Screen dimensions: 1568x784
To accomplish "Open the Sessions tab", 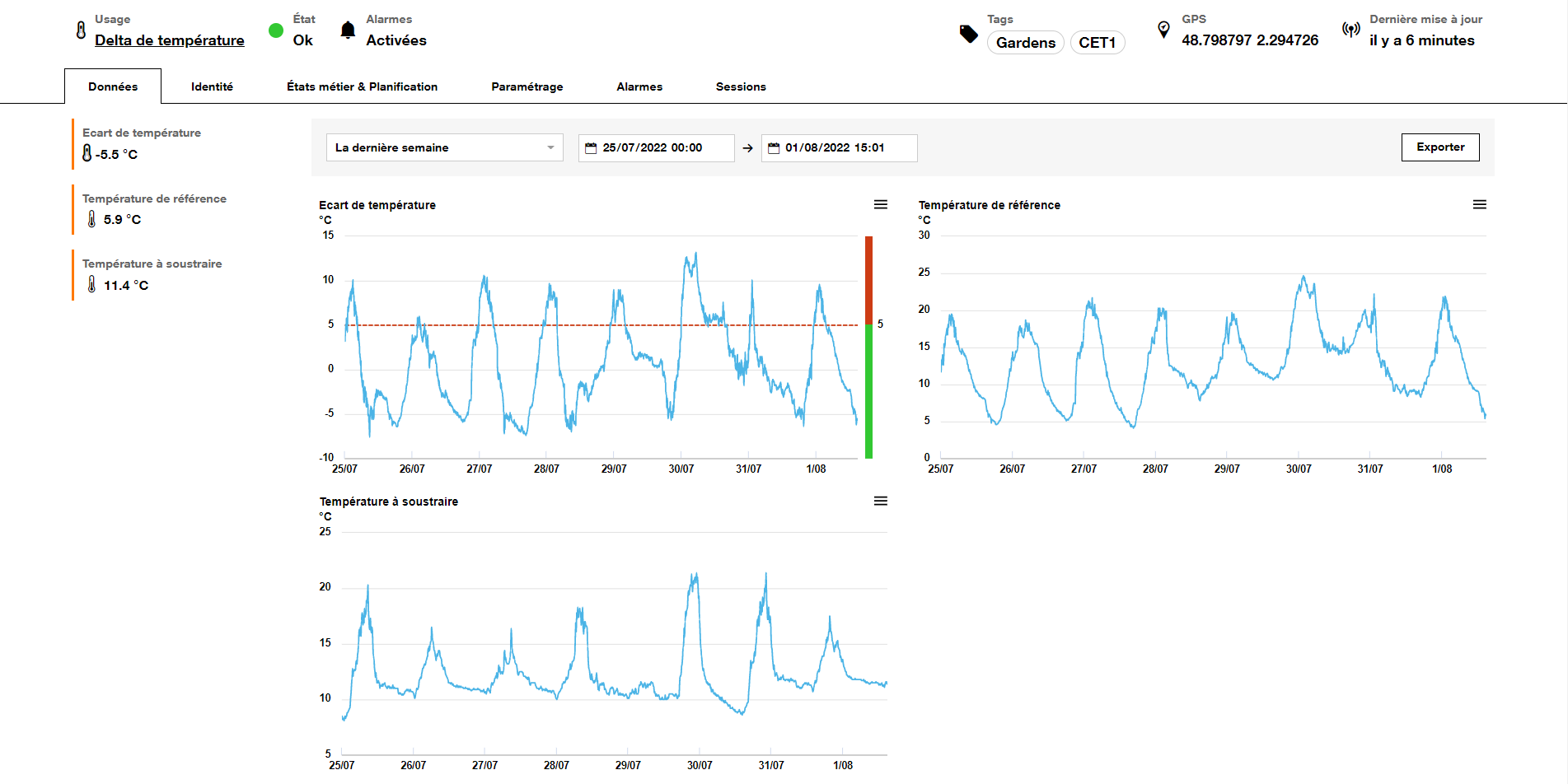I will coord(741,86).
